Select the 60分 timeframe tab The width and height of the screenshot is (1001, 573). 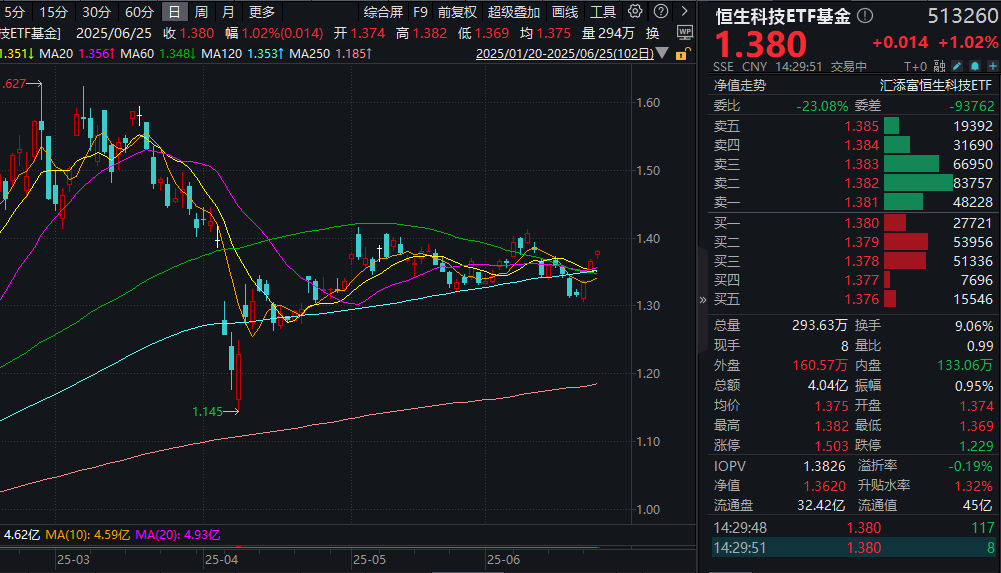coord(139,12)
